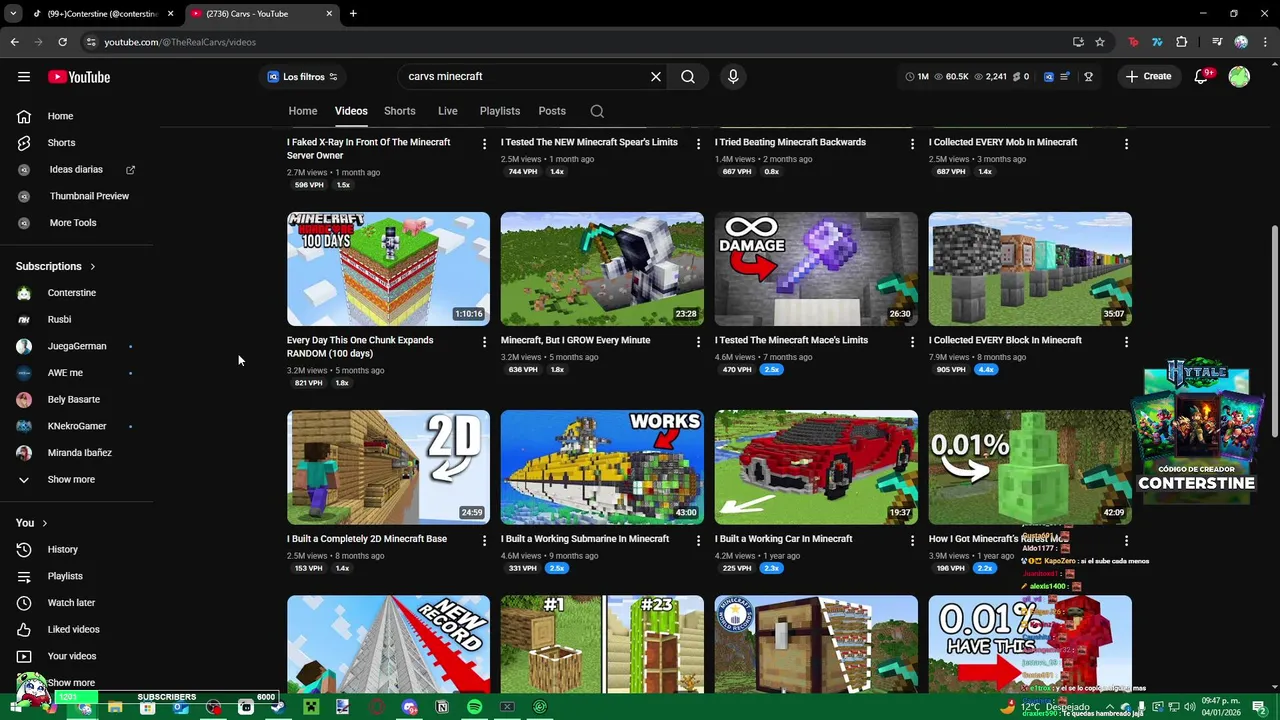Open Chrome media control icon
The height and width of the screenshot is (720, 1280).
1217,42
